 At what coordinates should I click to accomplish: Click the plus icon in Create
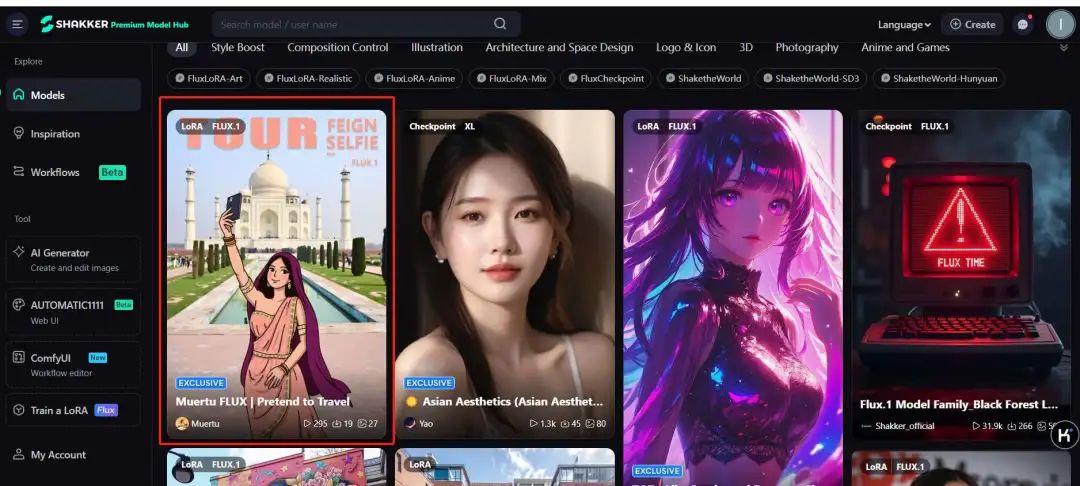[x=955, y=25]
